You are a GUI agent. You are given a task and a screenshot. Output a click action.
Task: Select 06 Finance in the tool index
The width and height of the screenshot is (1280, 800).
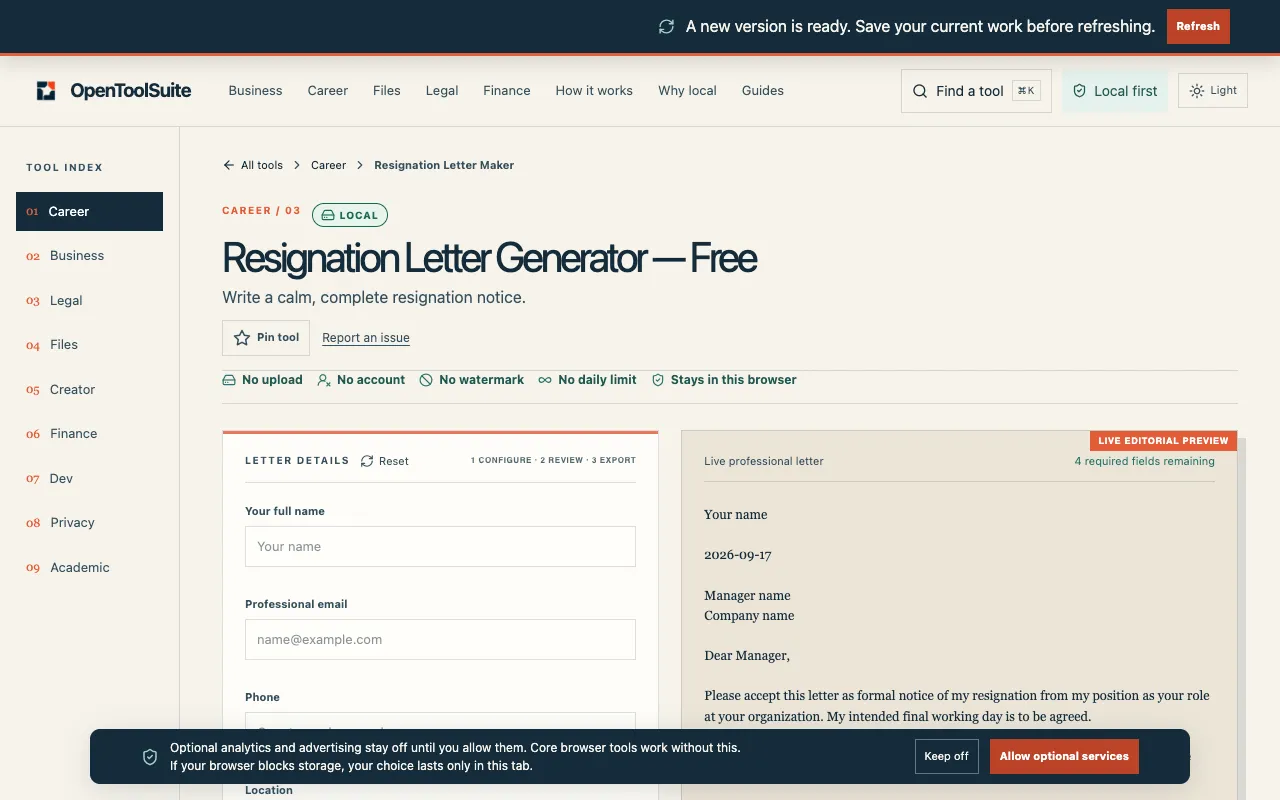click(89, 434)
